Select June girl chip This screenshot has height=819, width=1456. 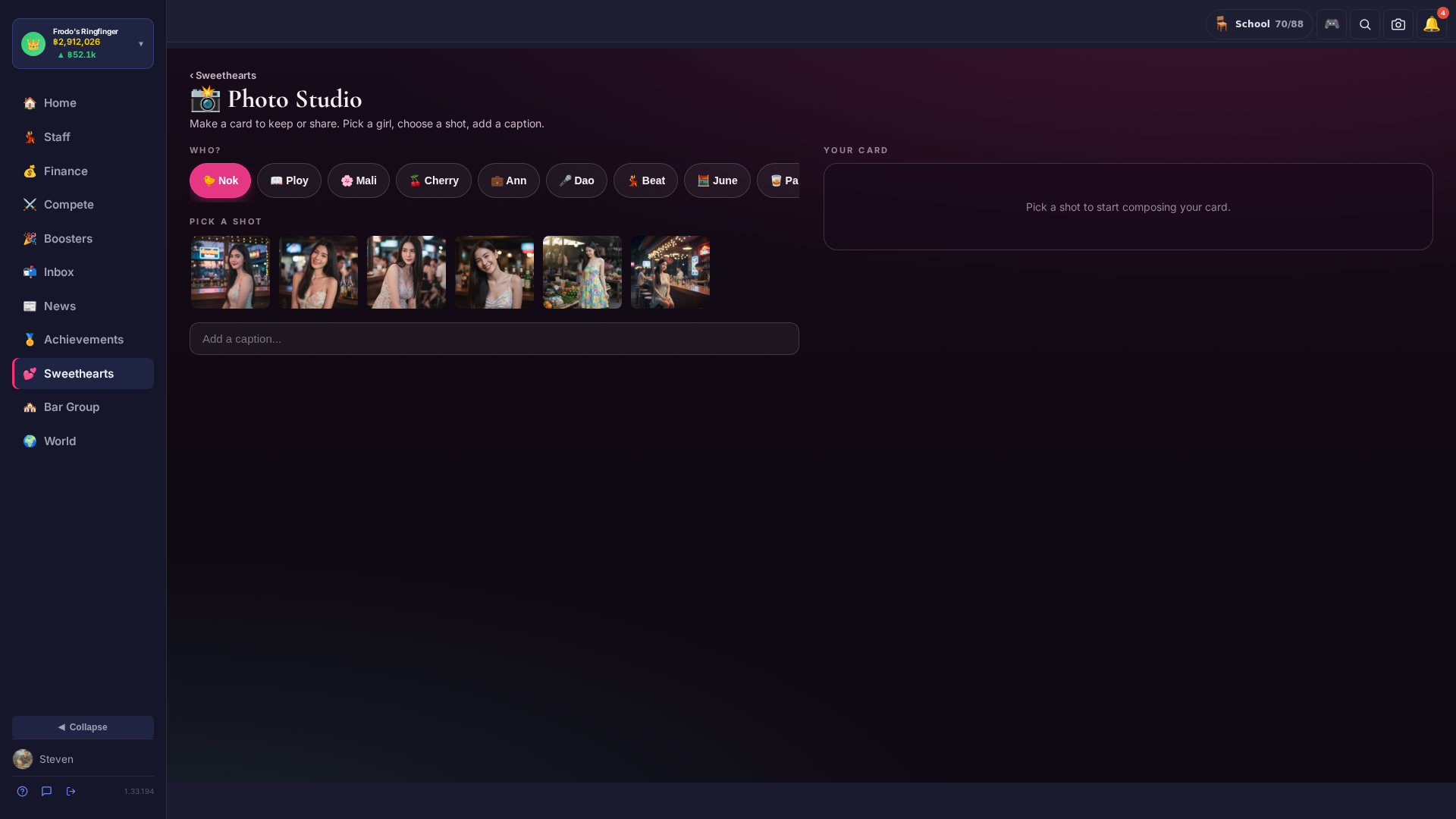coord(717,180)
